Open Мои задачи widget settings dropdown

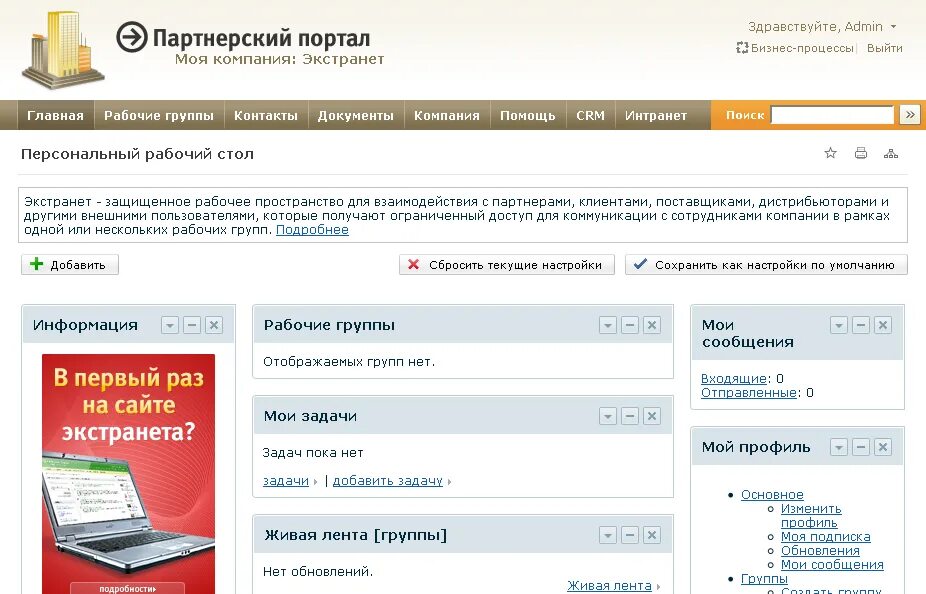(x=608, y=416)
